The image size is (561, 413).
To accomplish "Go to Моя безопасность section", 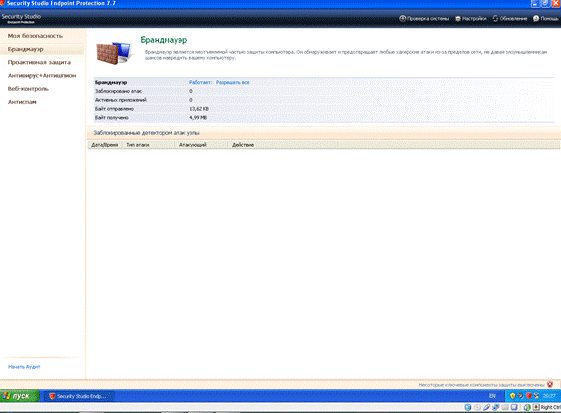I will tap(35, 36).
